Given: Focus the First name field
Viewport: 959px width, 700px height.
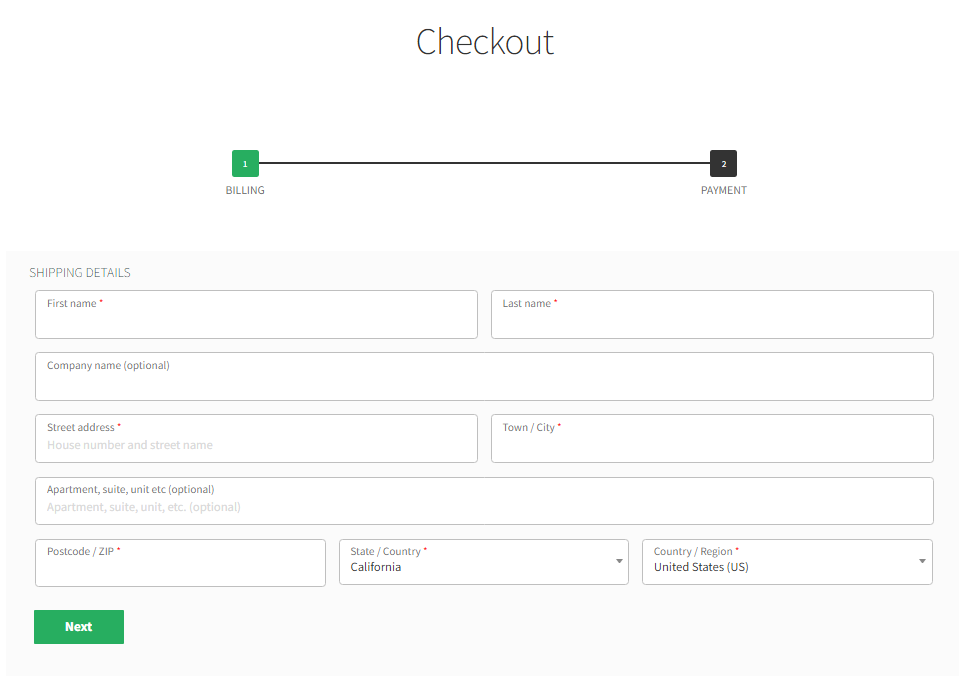Looking at the screenshot, I should pyautogui.click(x=256, y=314).
